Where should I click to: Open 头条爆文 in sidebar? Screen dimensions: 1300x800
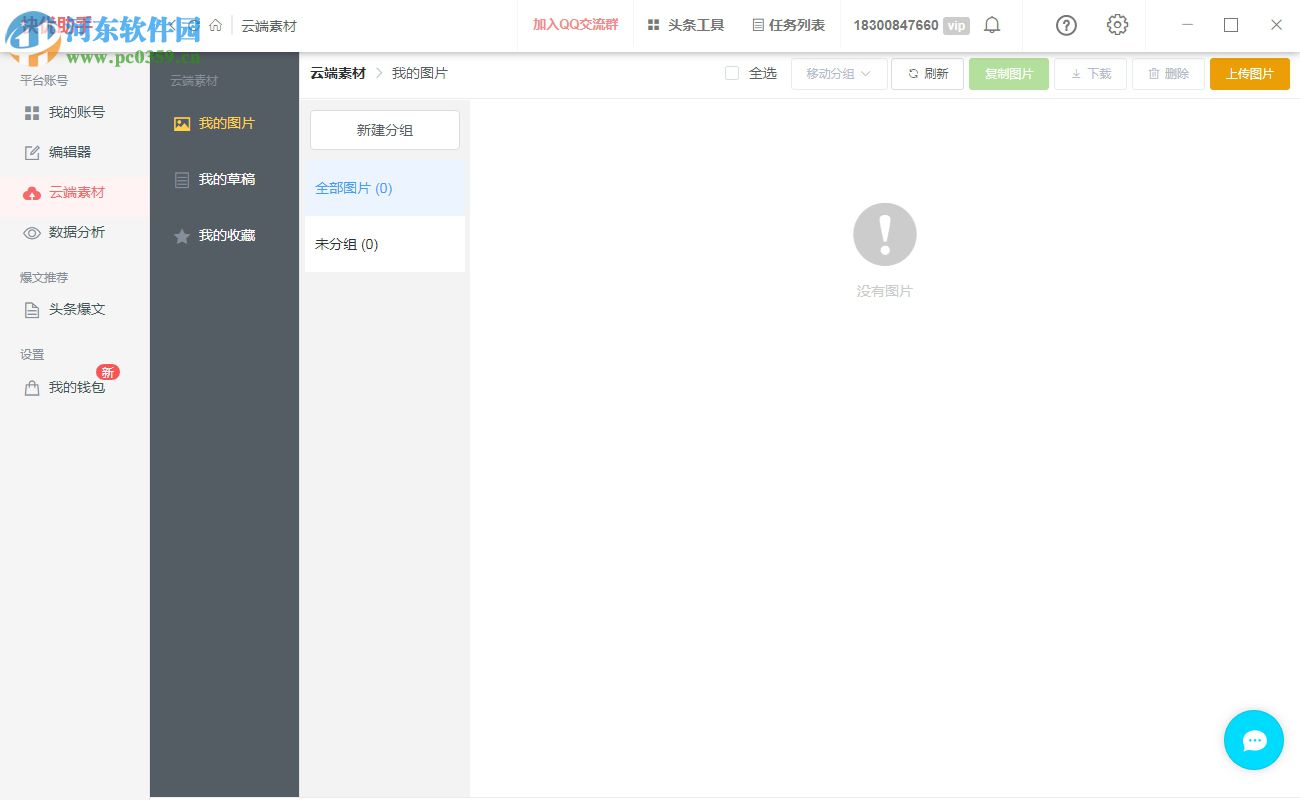tap(75, 310)
